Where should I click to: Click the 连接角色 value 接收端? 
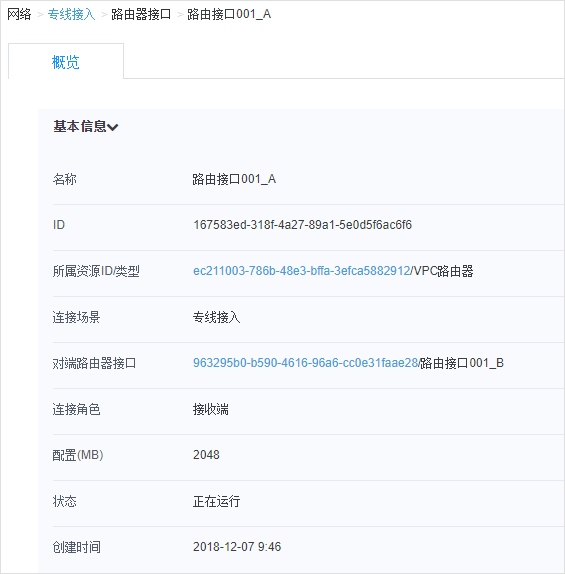[x=211, y=409]
